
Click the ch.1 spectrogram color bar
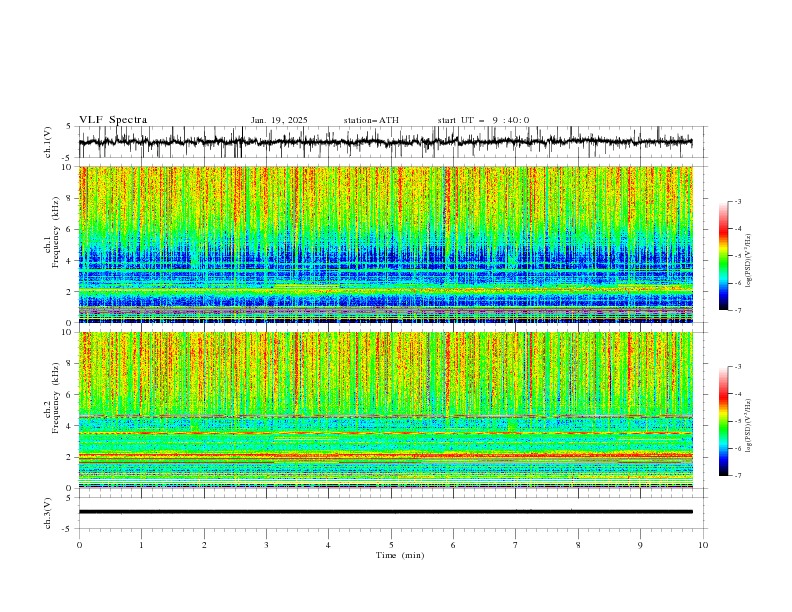(723, 256)
